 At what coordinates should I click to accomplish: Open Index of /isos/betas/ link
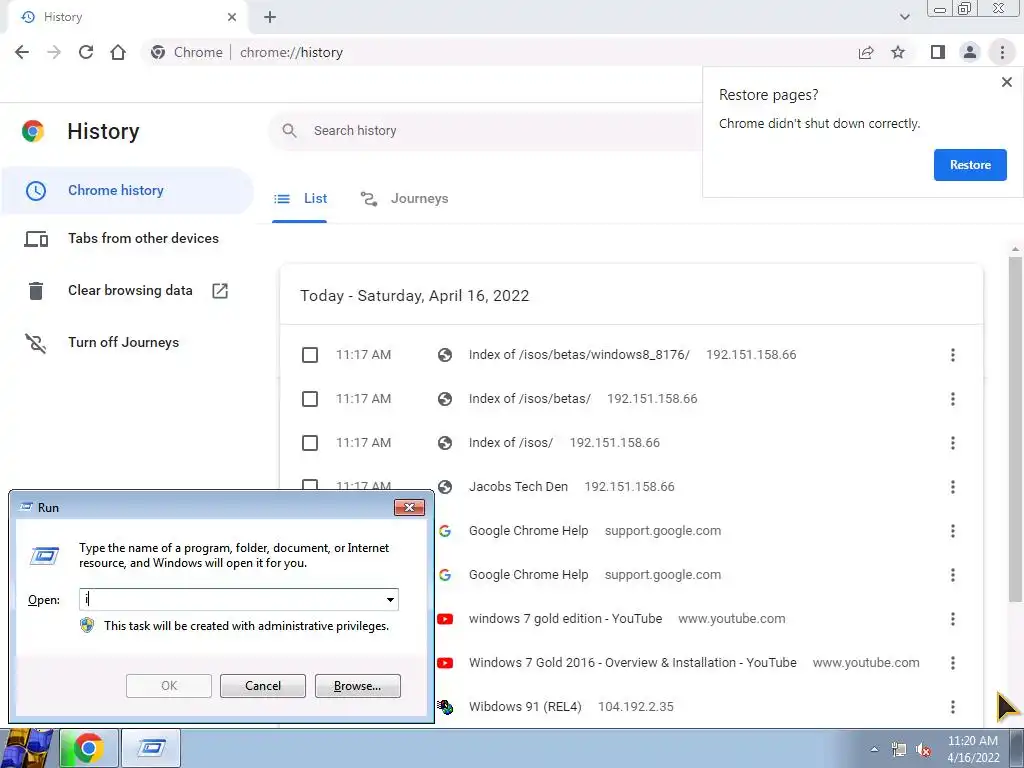click(x=530, y=398)
